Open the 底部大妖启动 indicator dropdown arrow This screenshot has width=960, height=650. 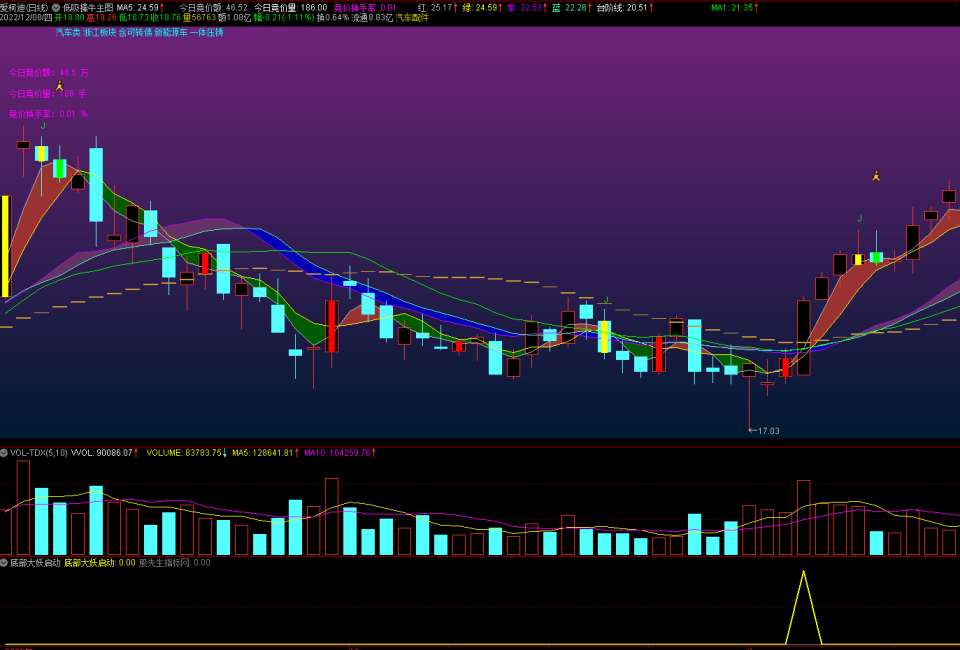click(x=4, y=562)
